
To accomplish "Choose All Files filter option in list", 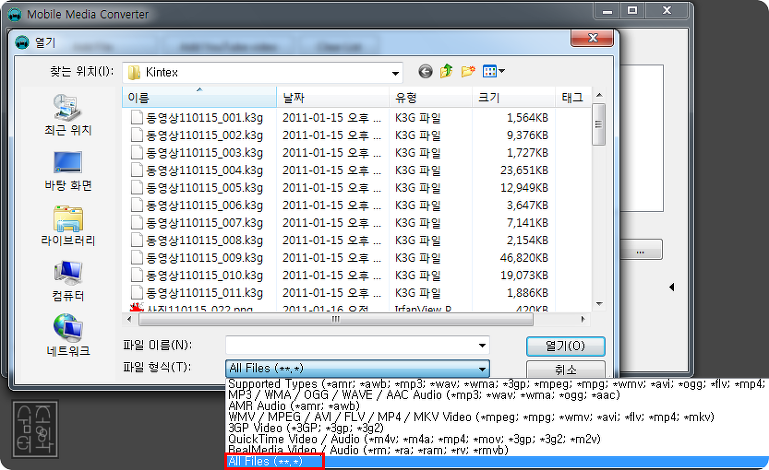I will click(x=496, y=461).
